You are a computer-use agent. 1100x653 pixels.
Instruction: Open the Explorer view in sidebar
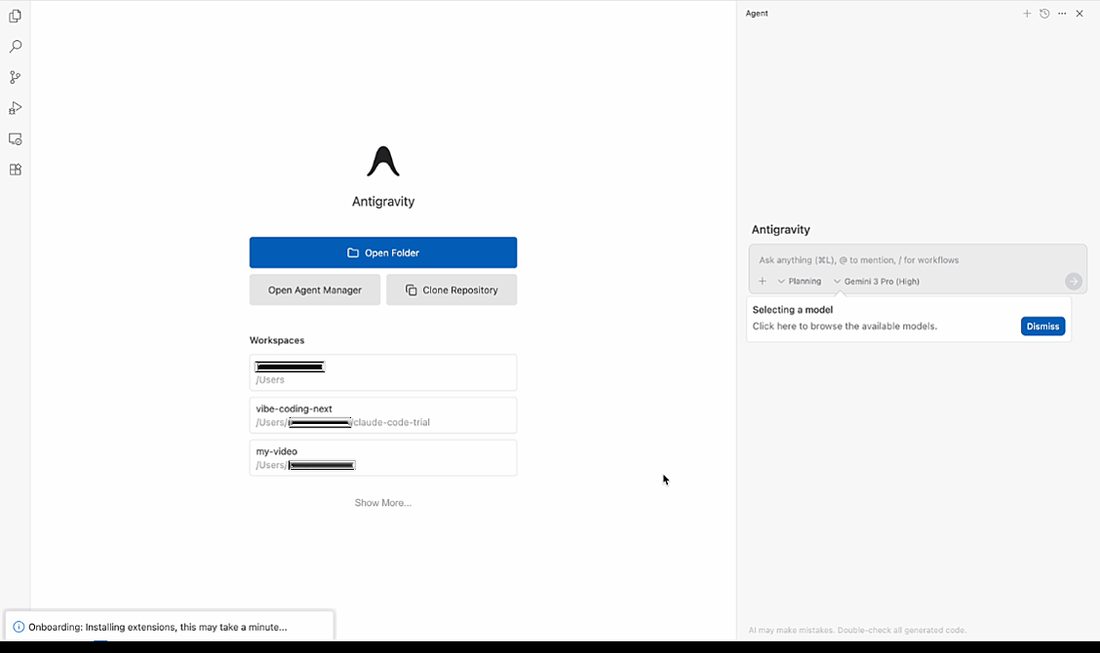pyautogui.click(x=15, y=16)
